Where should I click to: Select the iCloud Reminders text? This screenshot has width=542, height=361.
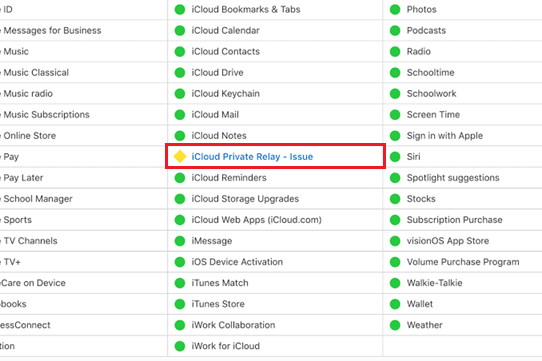[229, 178]
